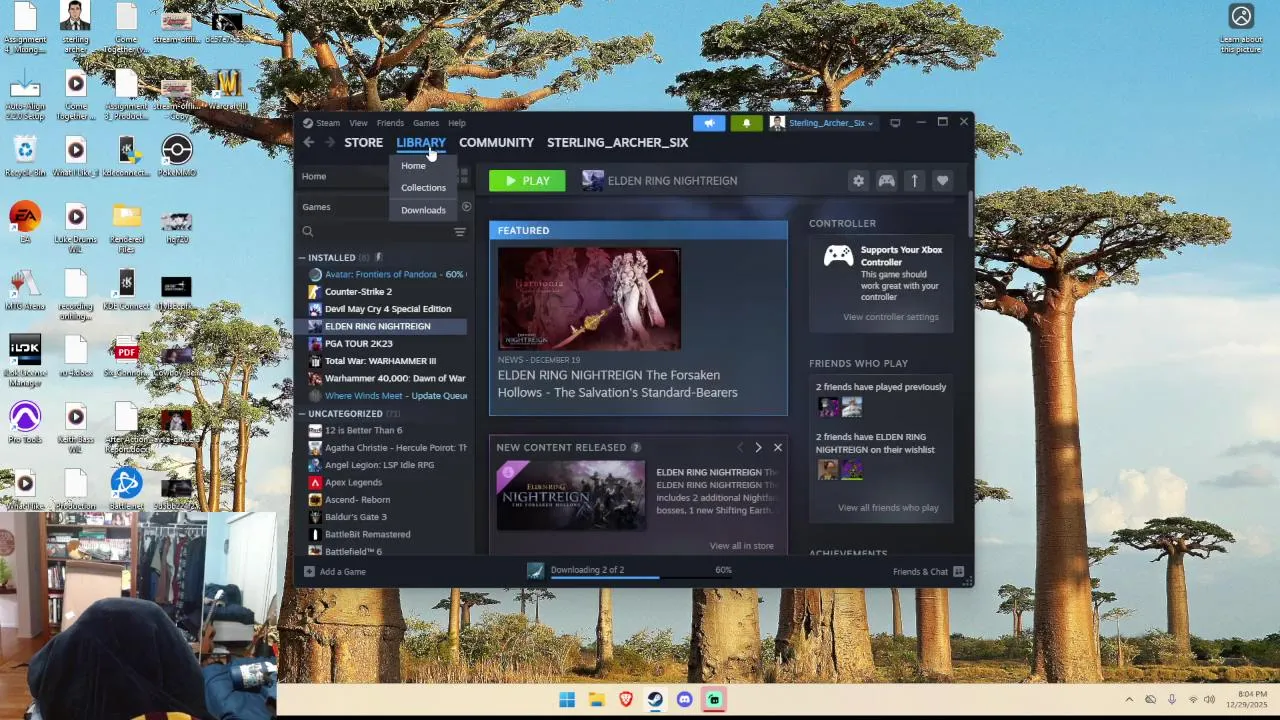1280x720 pixels.
Task: Switch to the COMMUNITY tab
Action: pos(496,143)
